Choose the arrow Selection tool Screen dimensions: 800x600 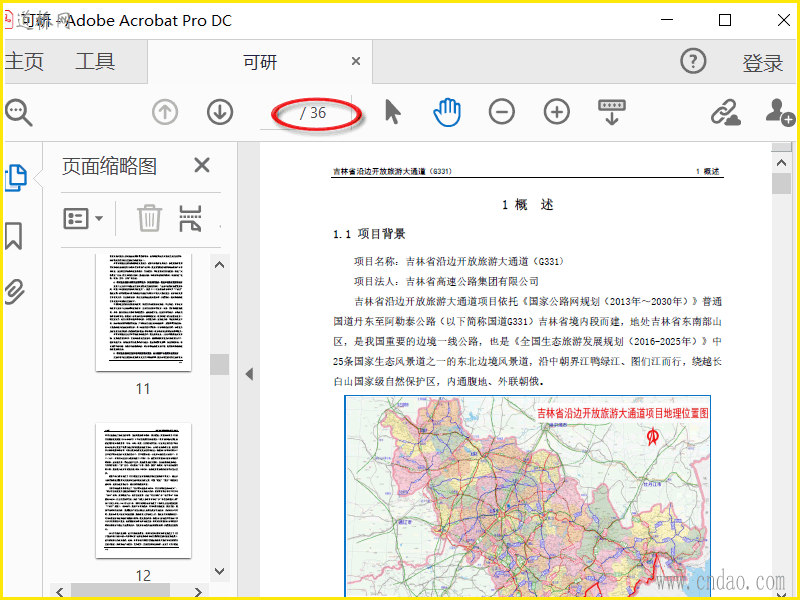pos(392,112)
